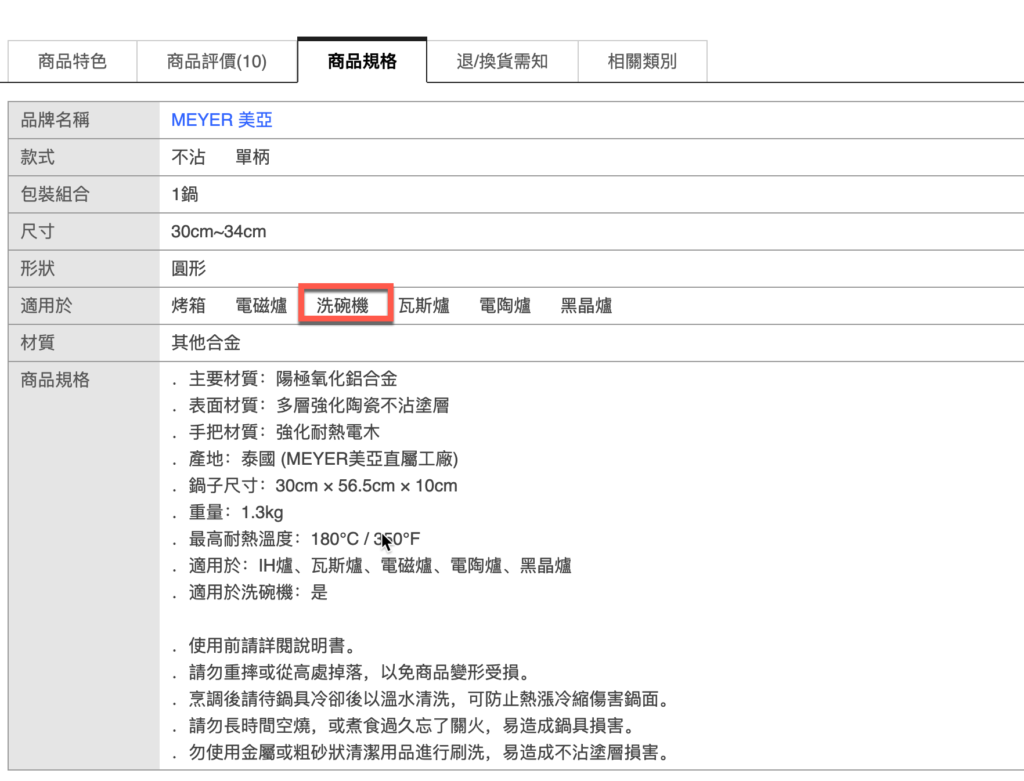
Task: Click the 30cm~34cm size value
Action: (218, 231)
